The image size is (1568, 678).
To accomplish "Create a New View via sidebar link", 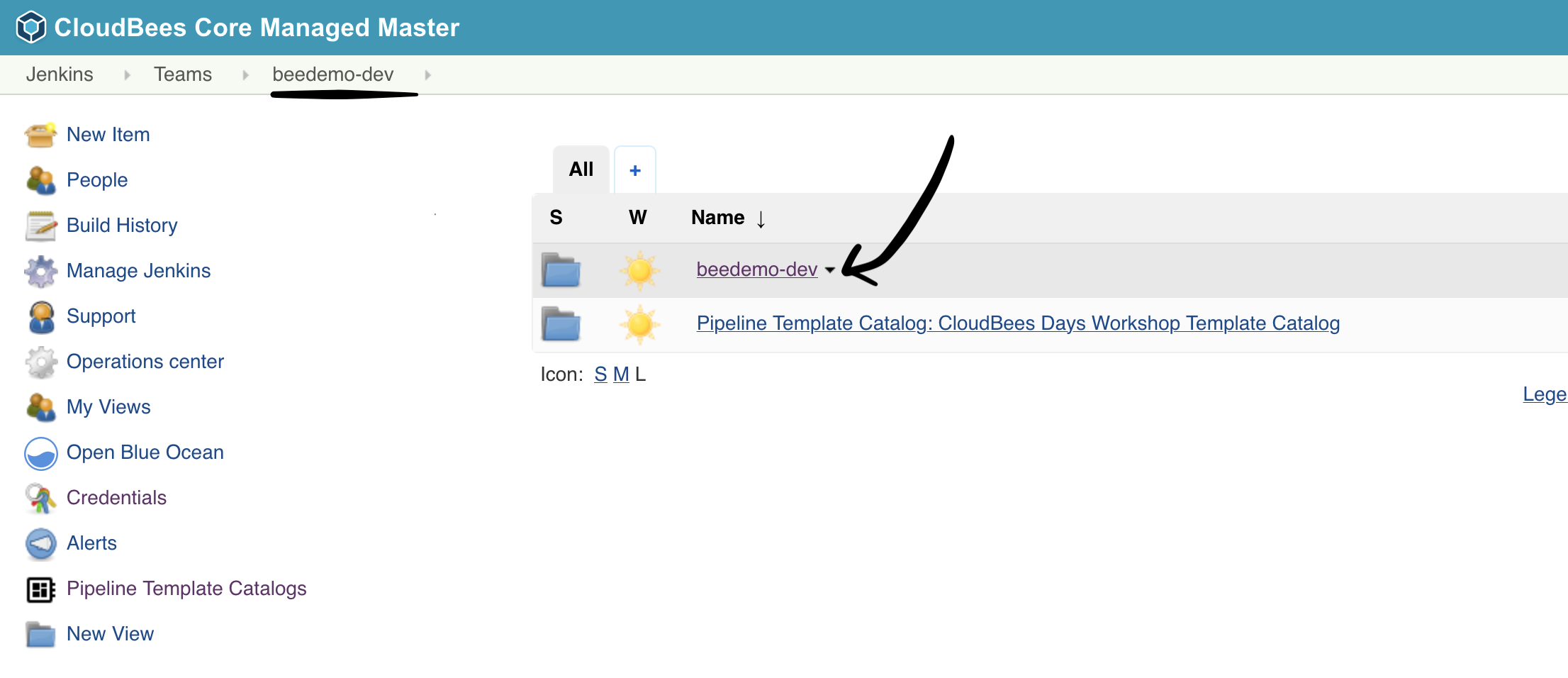I will click(111, 634).
